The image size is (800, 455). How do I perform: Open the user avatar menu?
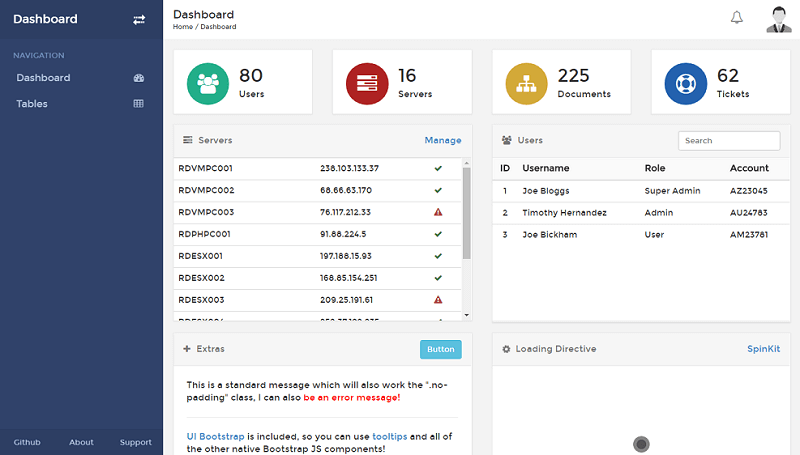[x=779, y=19]
